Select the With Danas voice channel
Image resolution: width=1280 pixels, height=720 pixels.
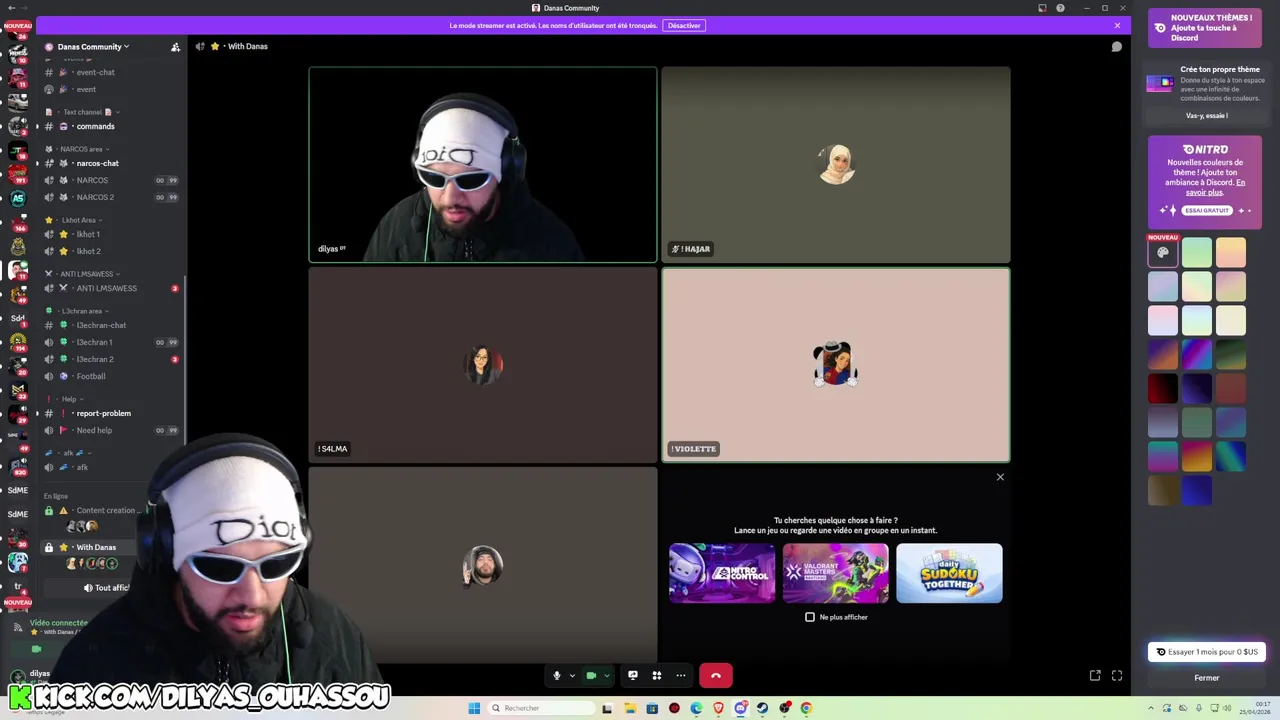point(96,547)
